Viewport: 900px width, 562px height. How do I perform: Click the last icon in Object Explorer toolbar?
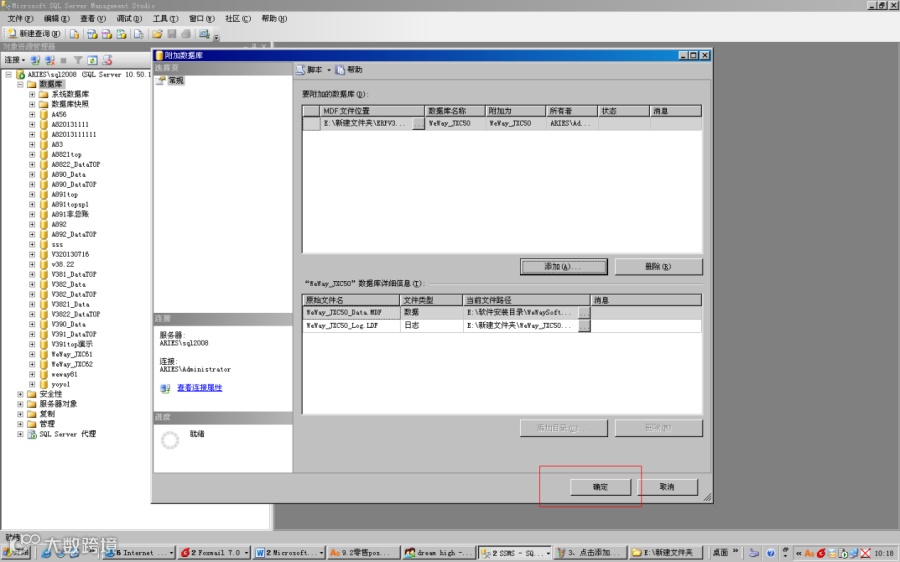point(107,60)
